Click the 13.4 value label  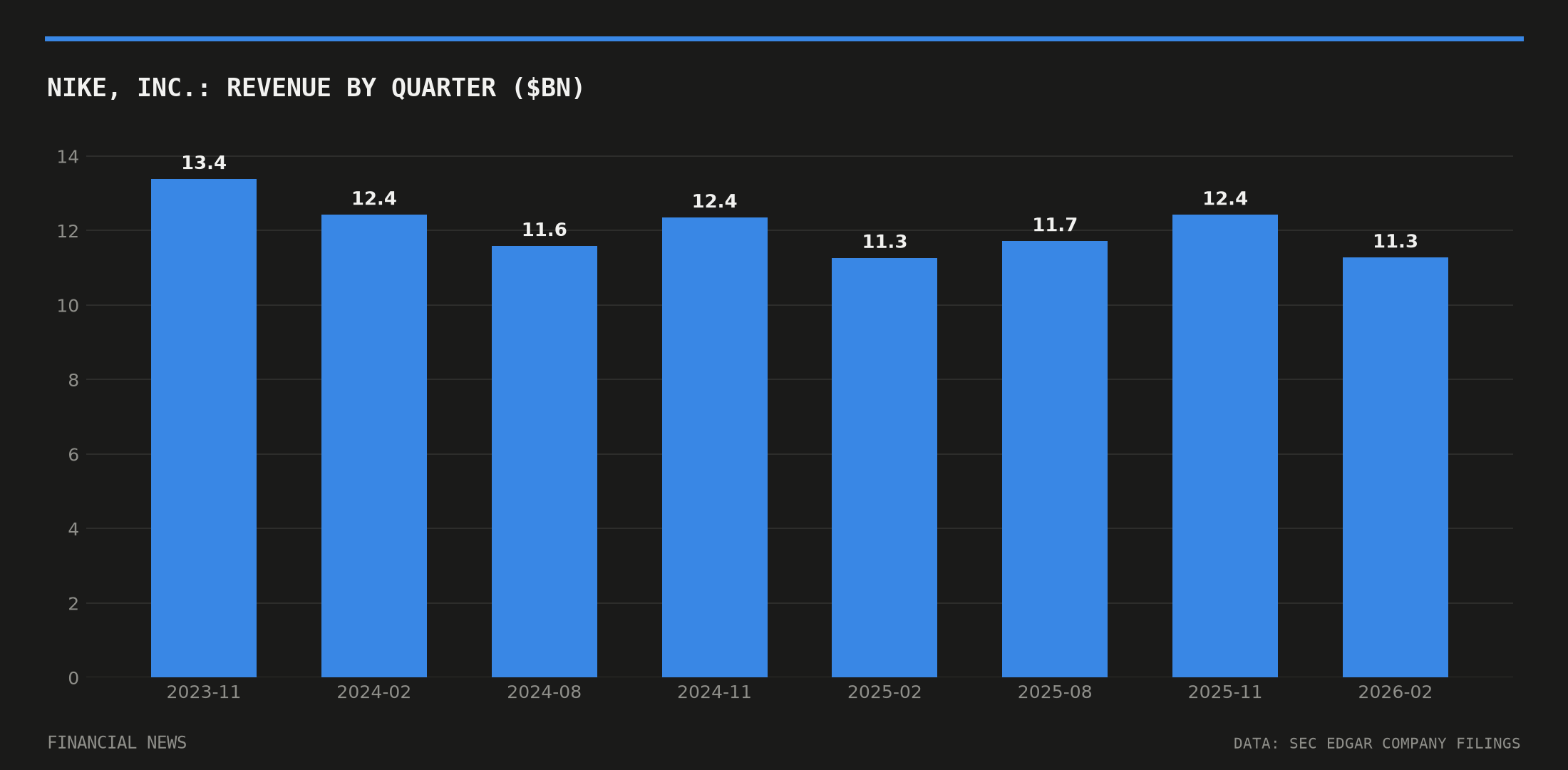pyautogui.click(x=204, y=163)
